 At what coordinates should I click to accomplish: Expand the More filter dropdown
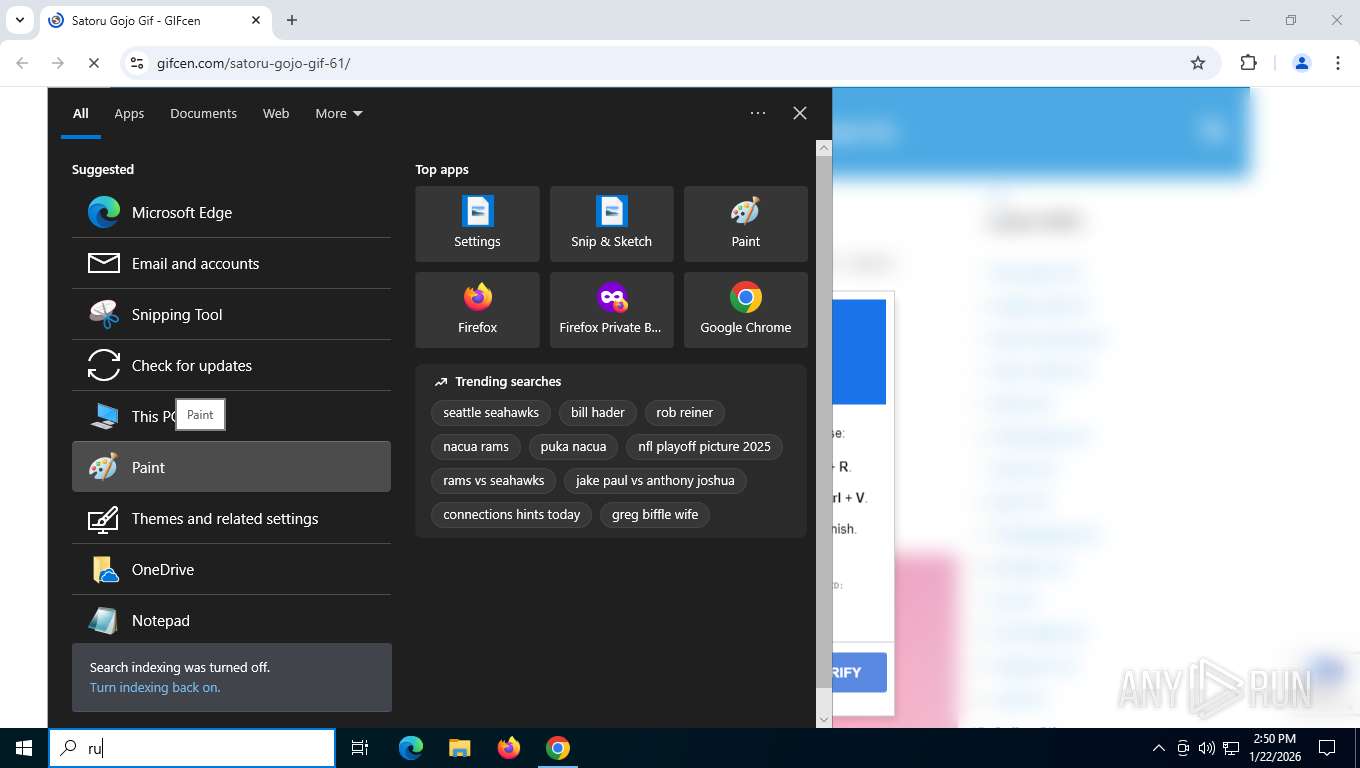pyautogui.click(x=339, y=114)
